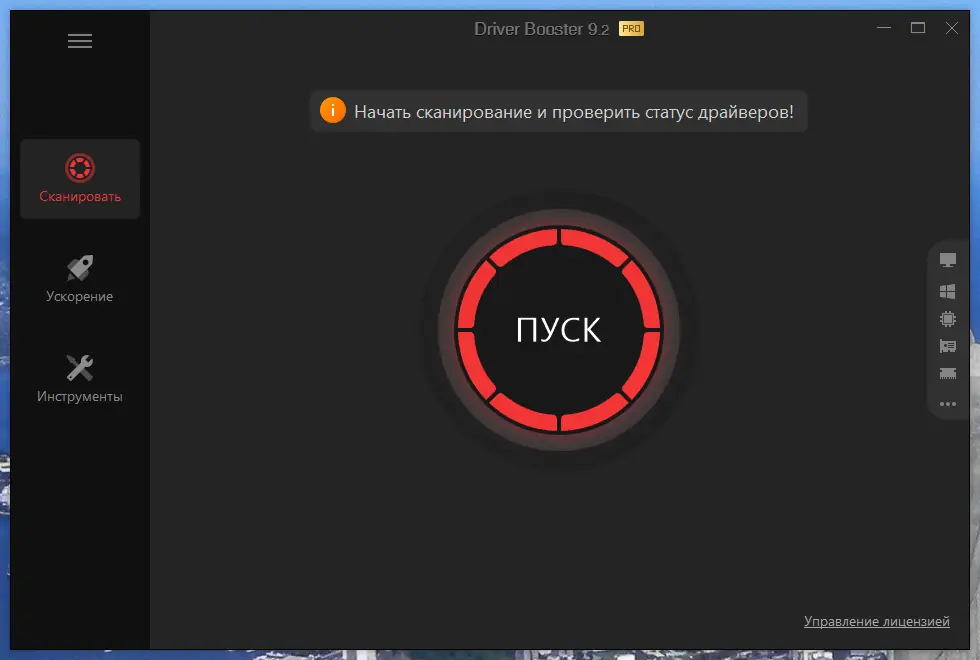
Task: Select the Сканировать section in the sidebar
Action: [79, 179]
